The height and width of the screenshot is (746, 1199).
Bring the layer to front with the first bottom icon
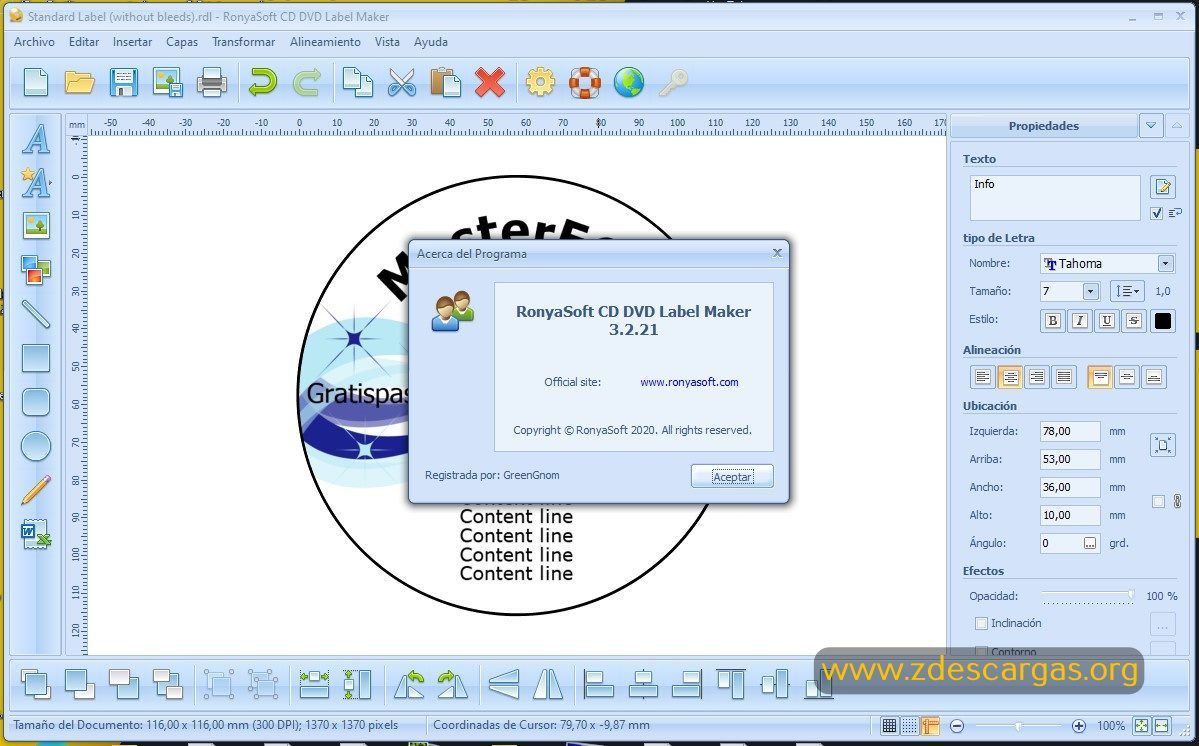pyautogui.click(x=35, y=683)
